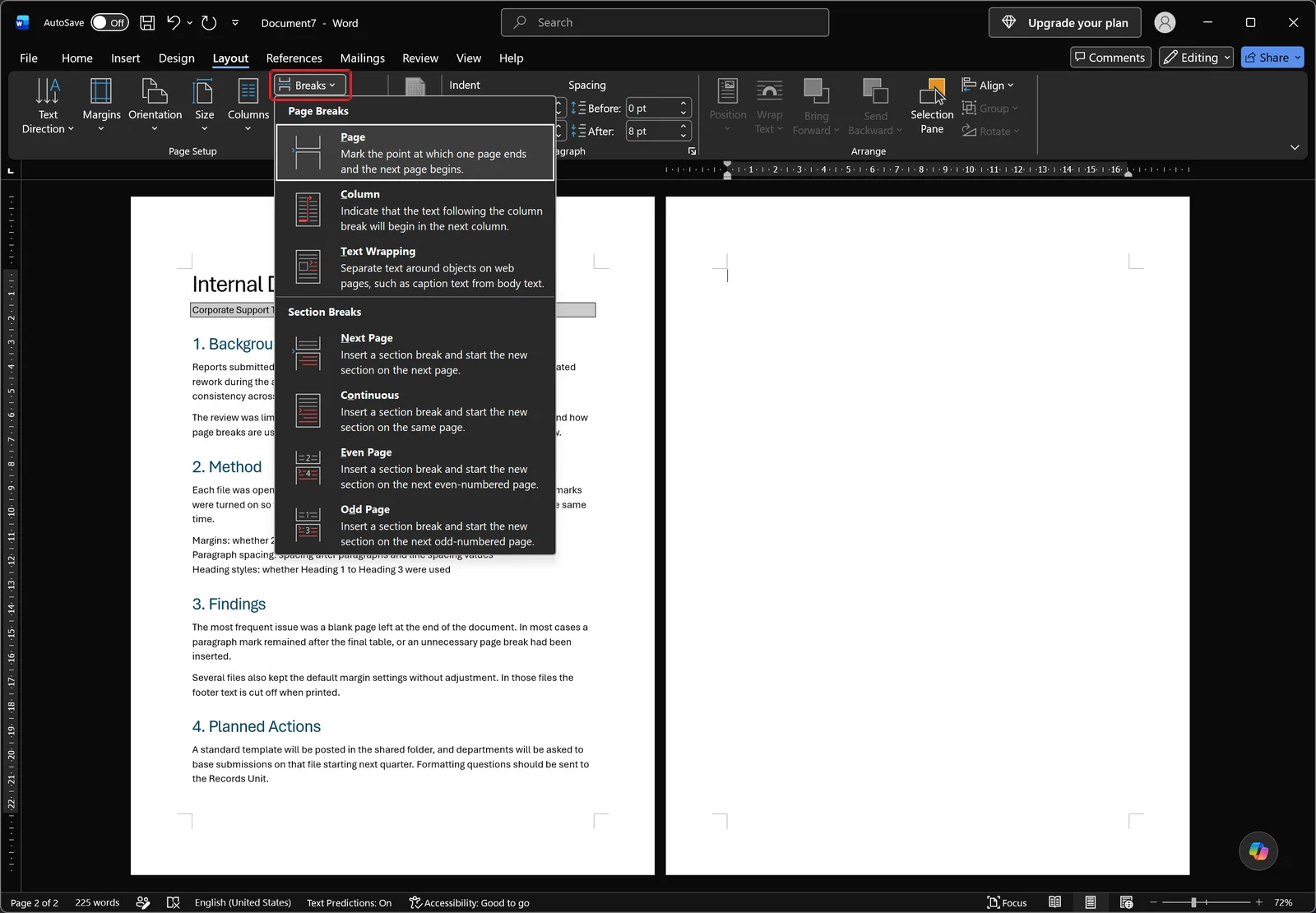
Task: Click Text Predictions: On status
Action: point(349,902)
